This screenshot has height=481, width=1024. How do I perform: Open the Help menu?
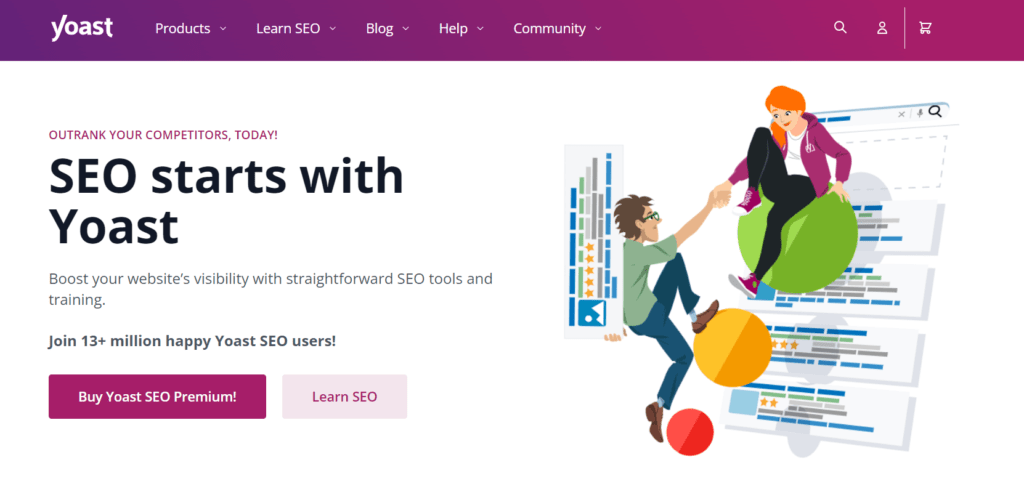coord(453,29)
